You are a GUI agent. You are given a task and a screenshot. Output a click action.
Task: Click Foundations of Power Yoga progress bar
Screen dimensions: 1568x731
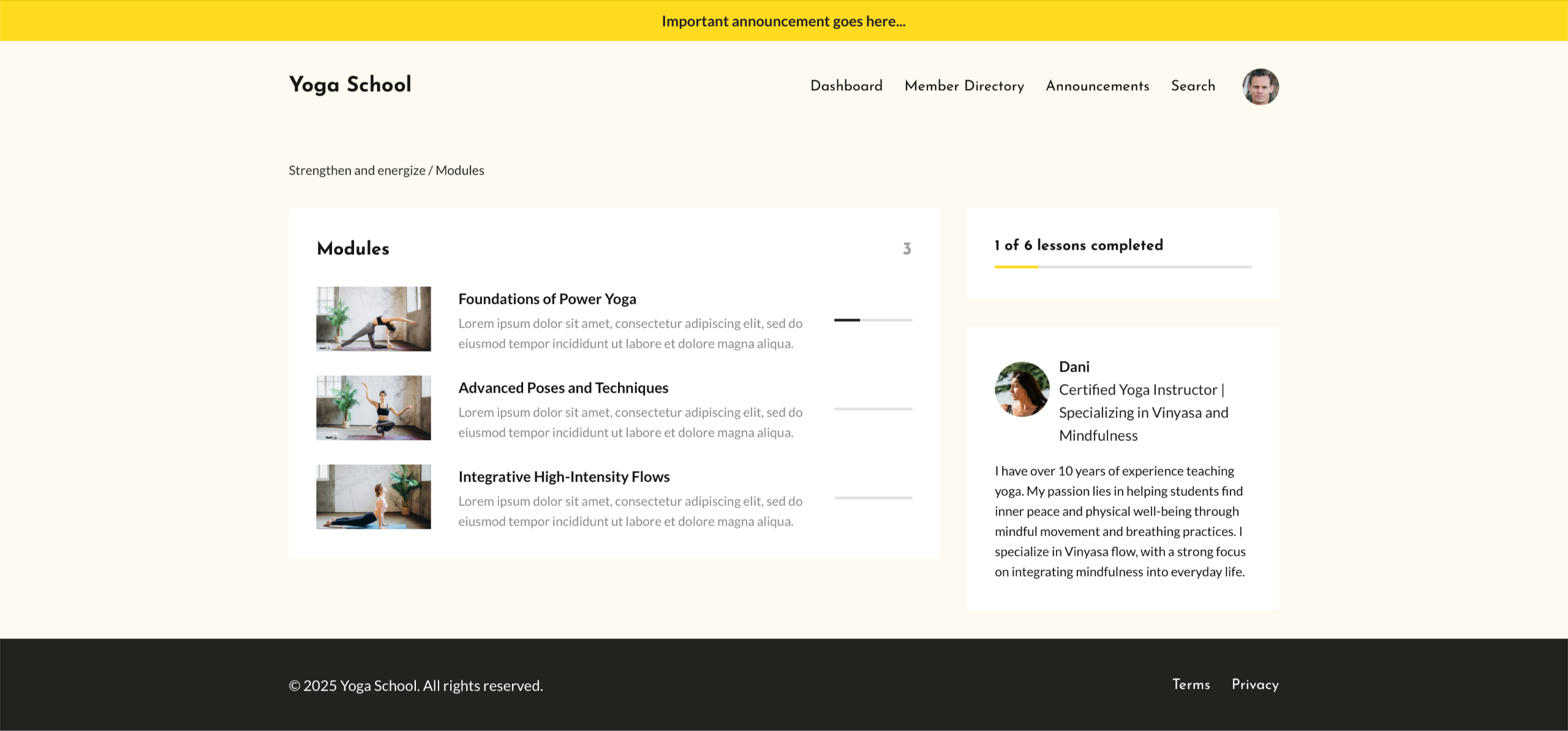(873, 320)
